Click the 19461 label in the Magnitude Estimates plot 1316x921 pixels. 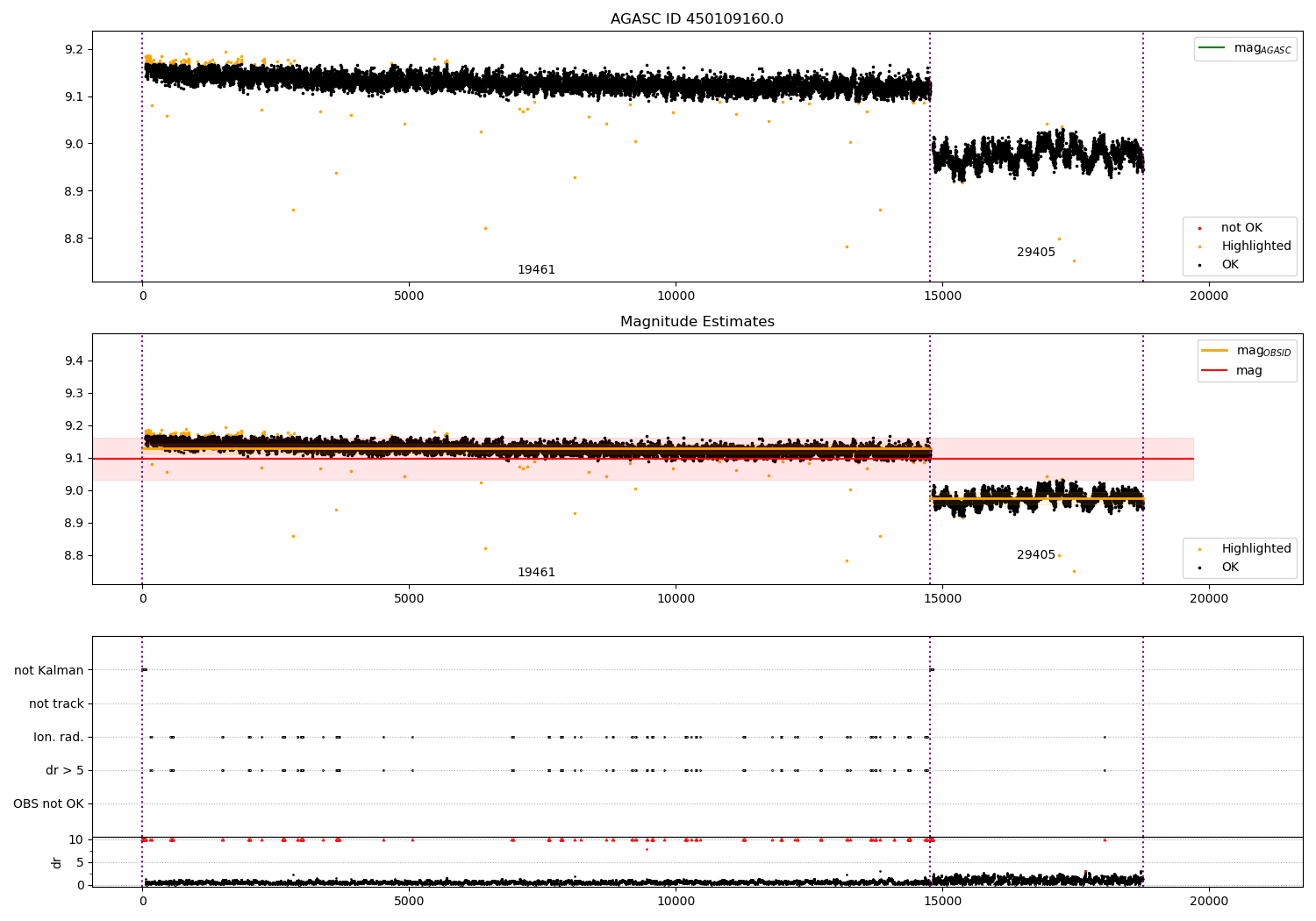click(x=536, y=573)
